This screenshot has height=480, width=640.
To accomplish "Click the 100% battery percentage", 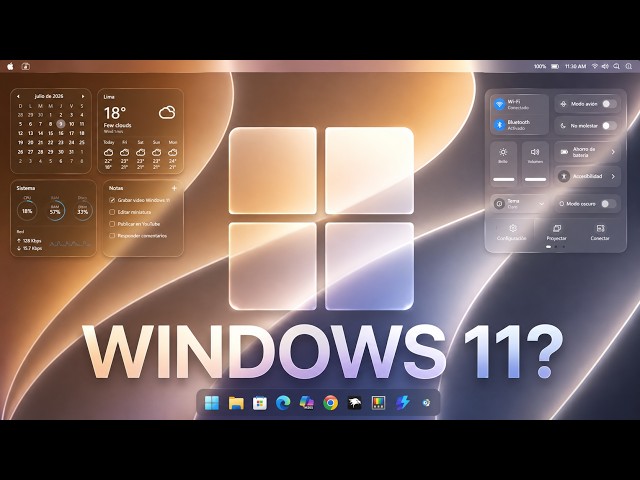I will click(x=540, y=66).
